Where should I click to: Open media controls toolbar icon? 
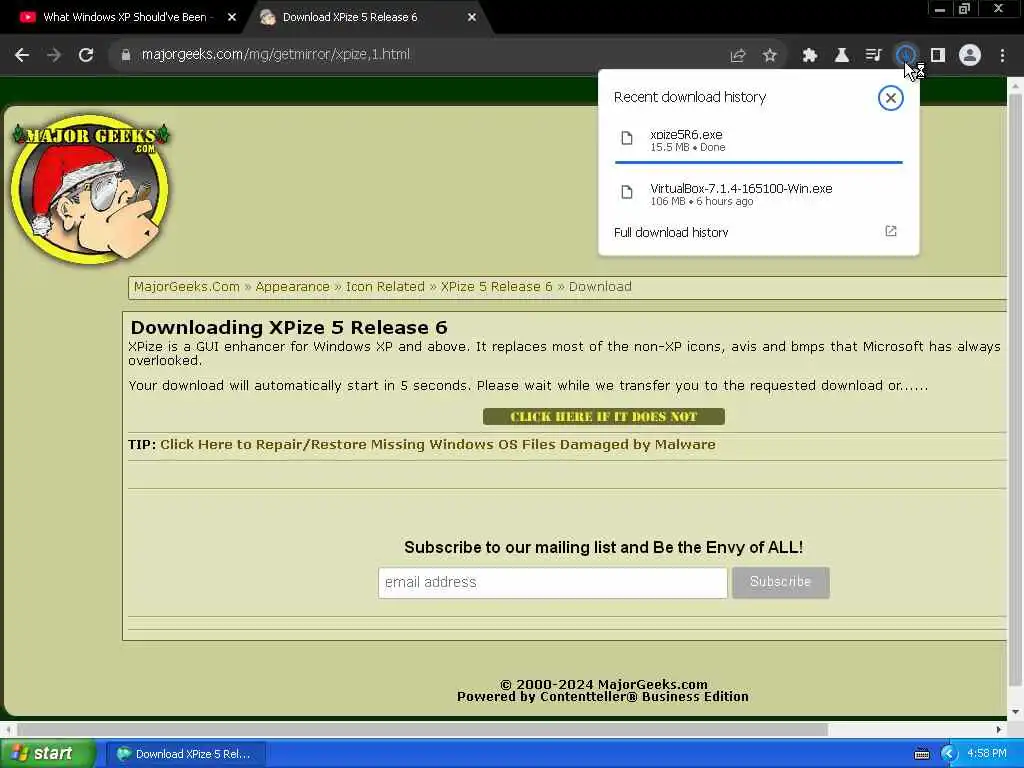pos(874,56)
